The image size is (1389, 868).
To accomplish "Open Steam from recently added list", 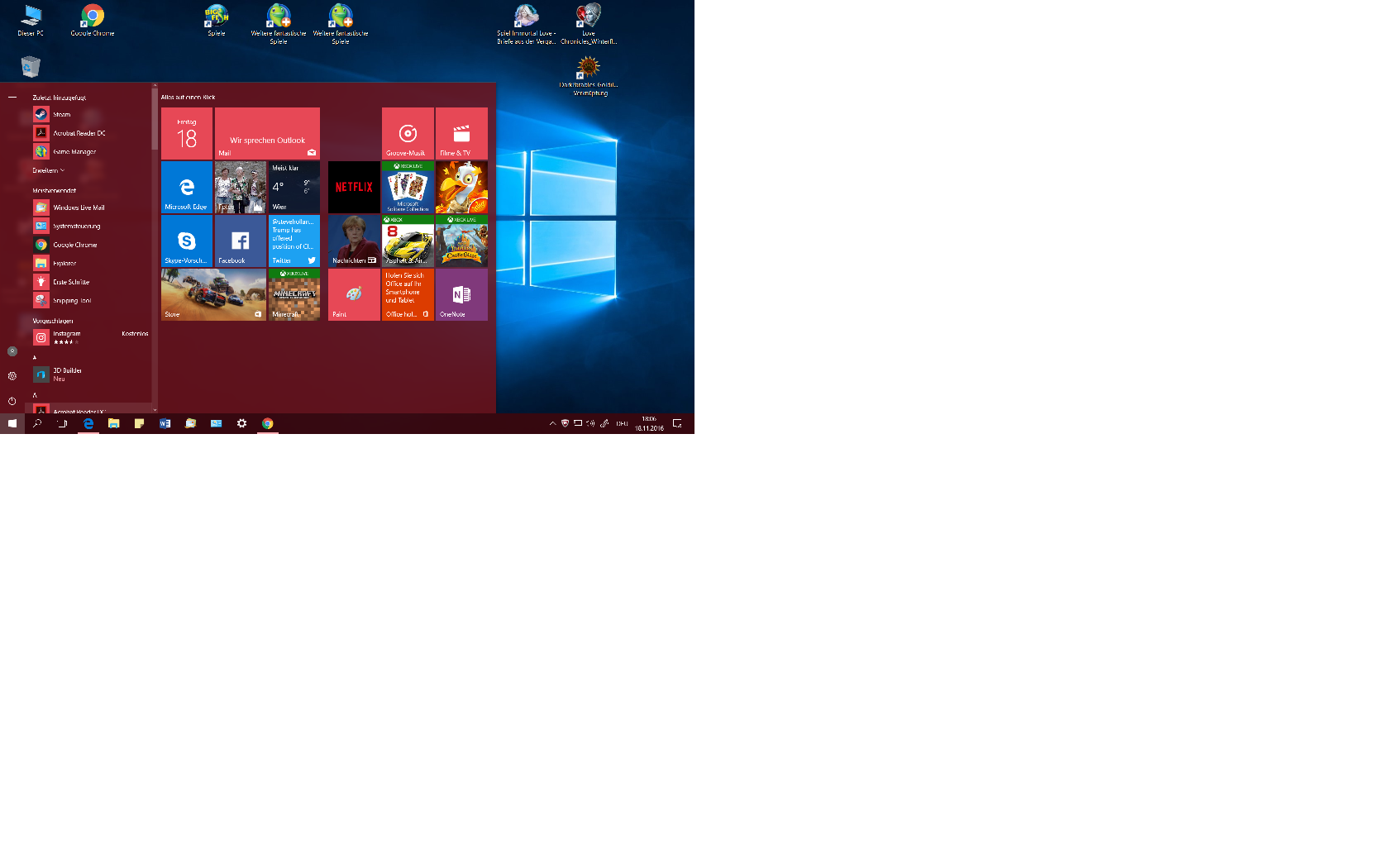I will pos(62,115).
